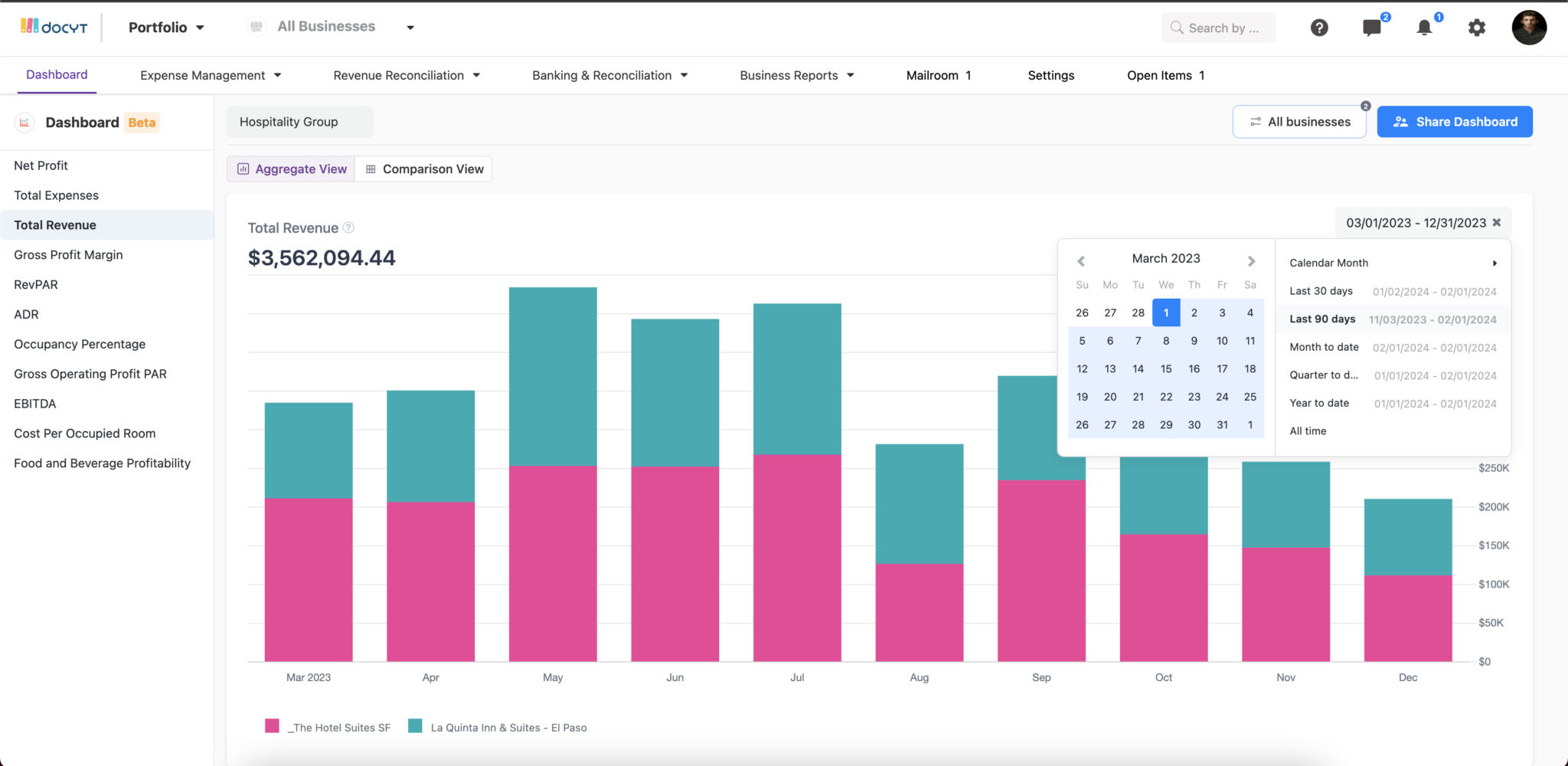Expand the Portfolio dropdown

165,27
